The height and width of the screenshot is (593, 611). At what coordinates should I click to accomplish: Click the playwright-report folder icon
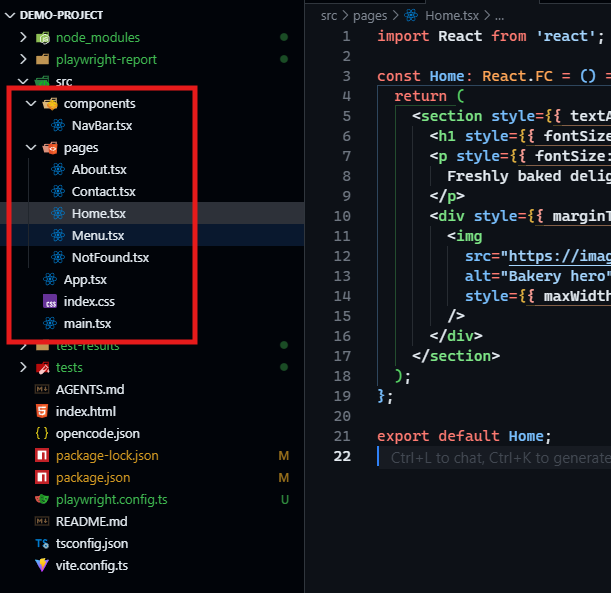point(42,59)
